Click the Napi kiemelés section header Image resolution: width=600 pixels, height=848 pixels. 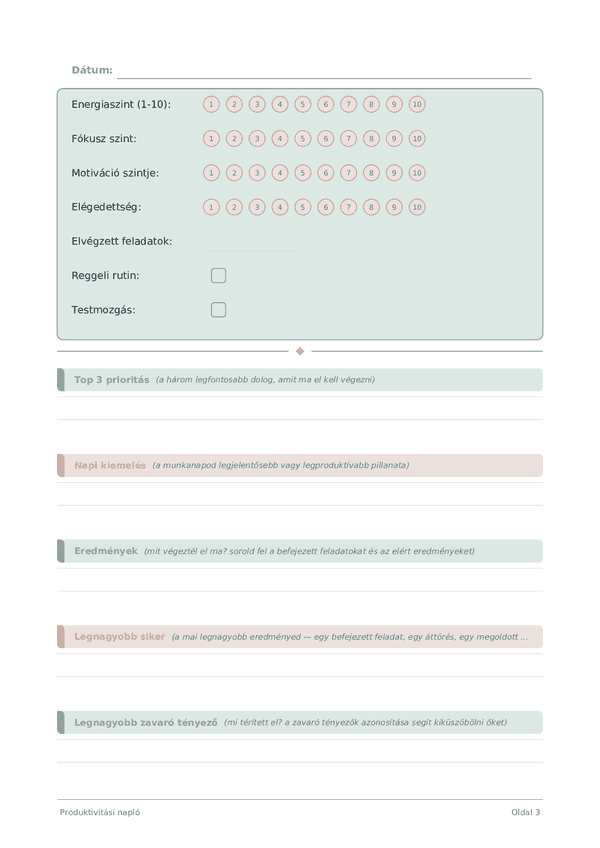tap(300, 466)
